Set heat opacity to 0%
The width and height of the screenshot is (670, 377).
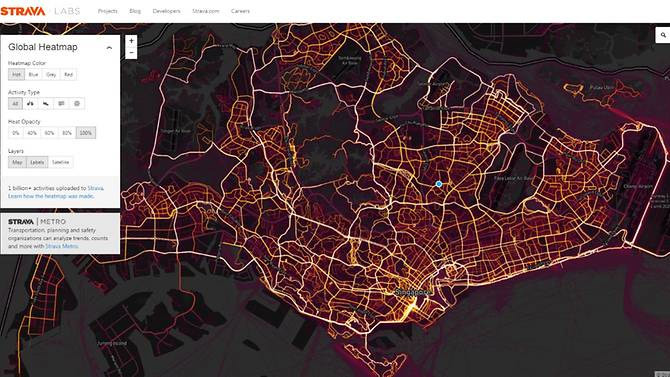pyautogui.click(x=16, y=133)
